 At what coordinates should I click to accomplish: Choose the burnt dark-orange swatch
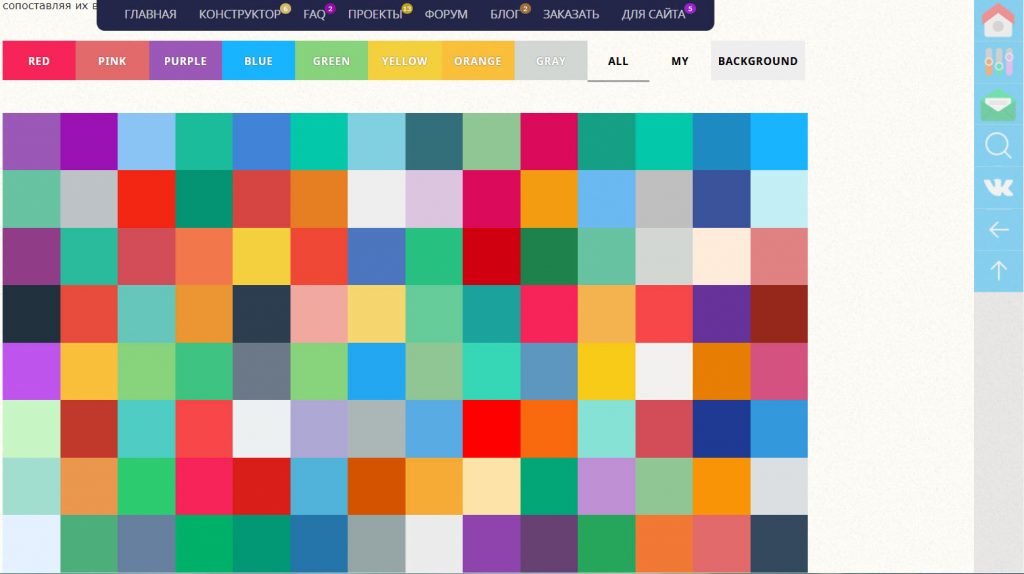click(377, 486)
